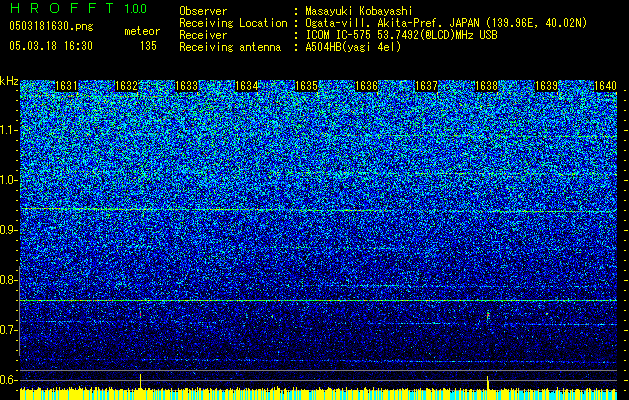
Task: Click time marker 1637
Action: [x=426, y=86]
